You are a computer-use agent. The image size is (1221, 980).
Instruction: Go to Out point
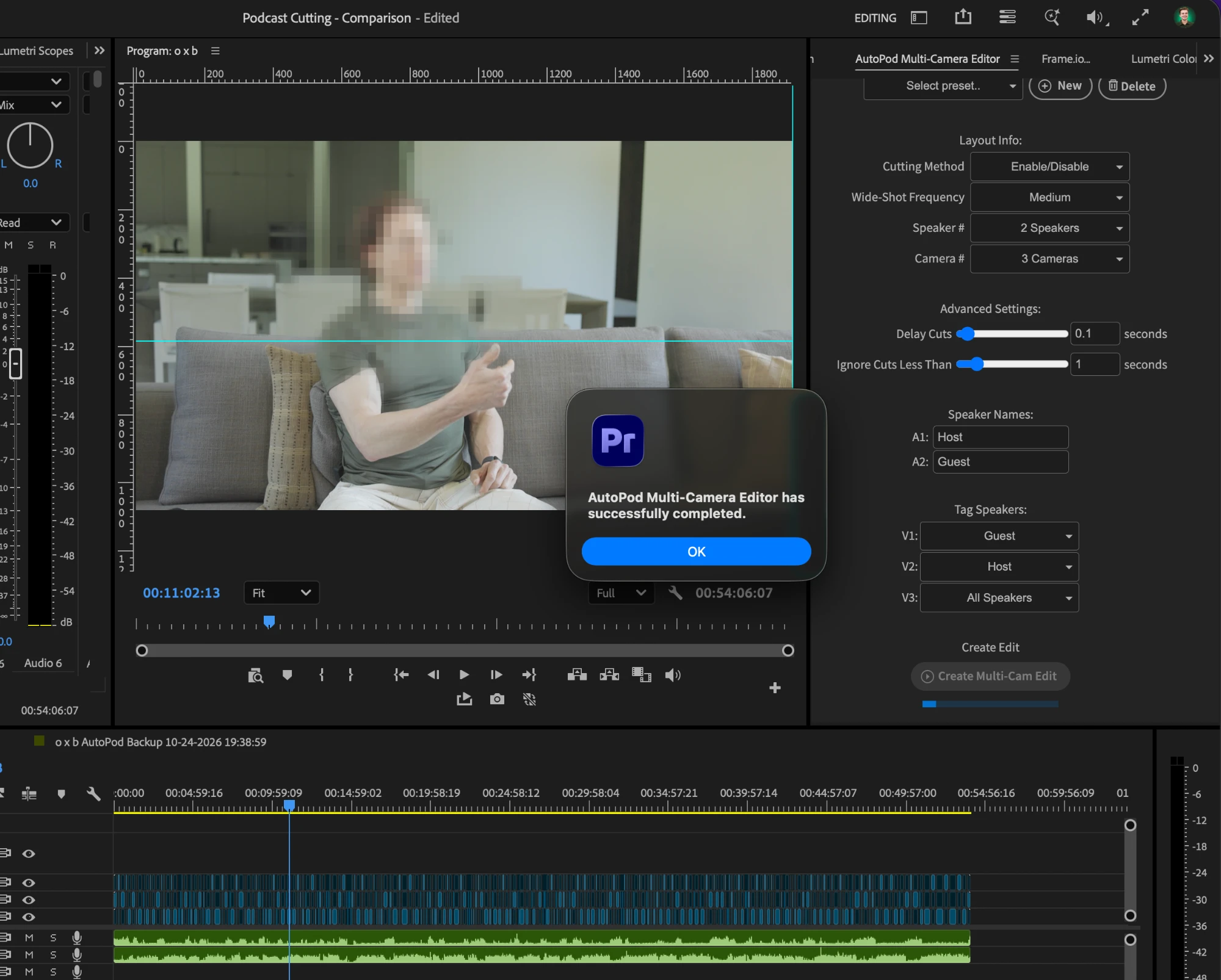click(529, 674)
